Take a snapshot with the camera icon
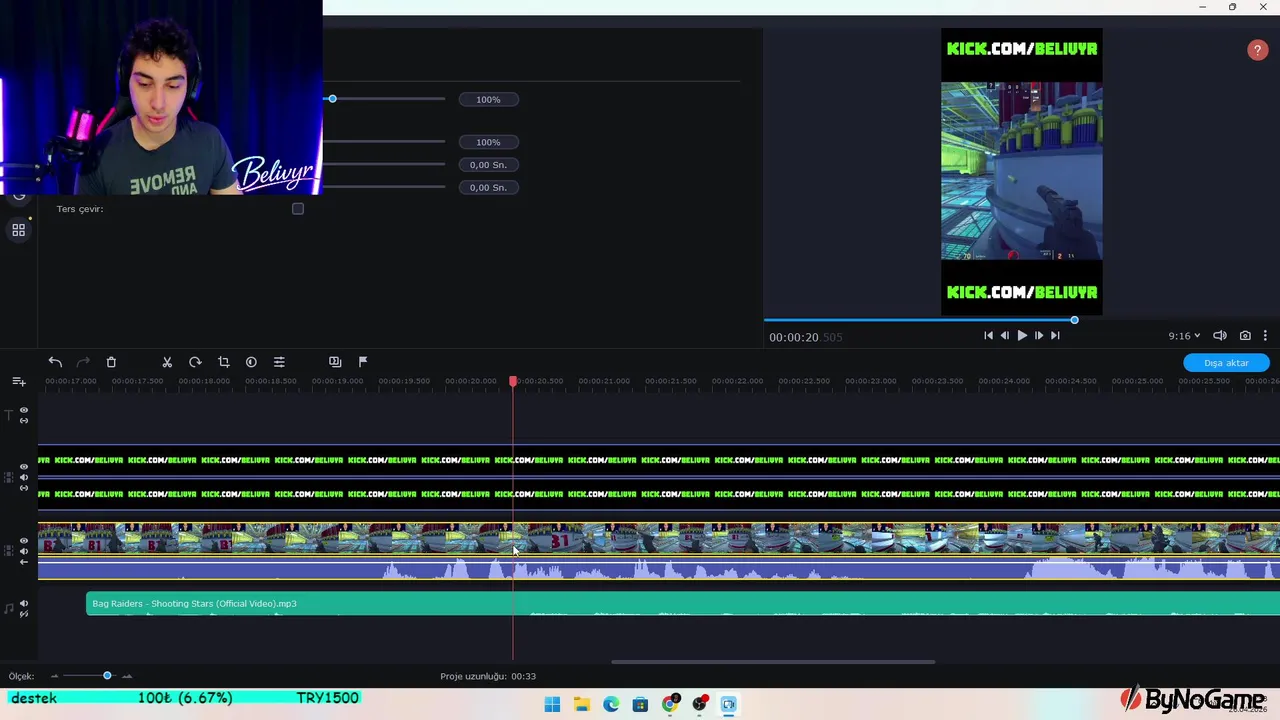1280x720 pixels. [1245, 336]
